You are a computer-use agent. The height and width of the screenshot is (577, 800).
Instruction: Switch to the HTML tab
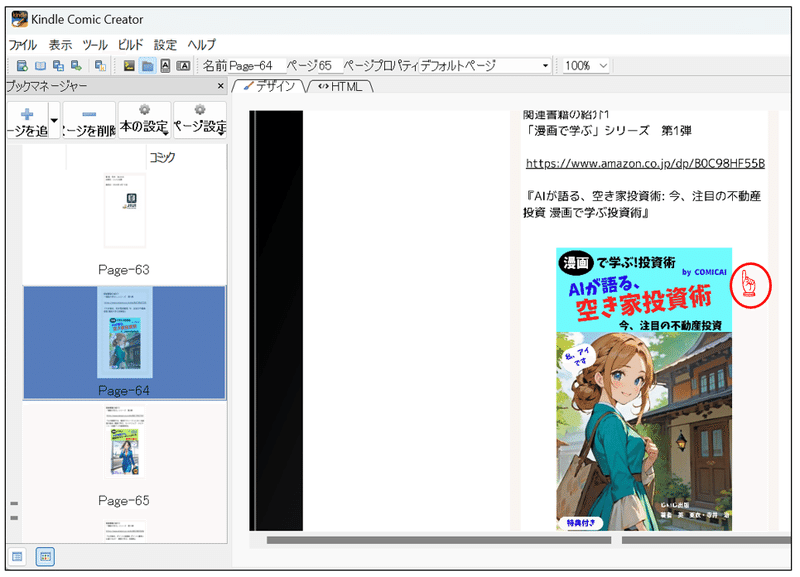(x=341, y=87)
